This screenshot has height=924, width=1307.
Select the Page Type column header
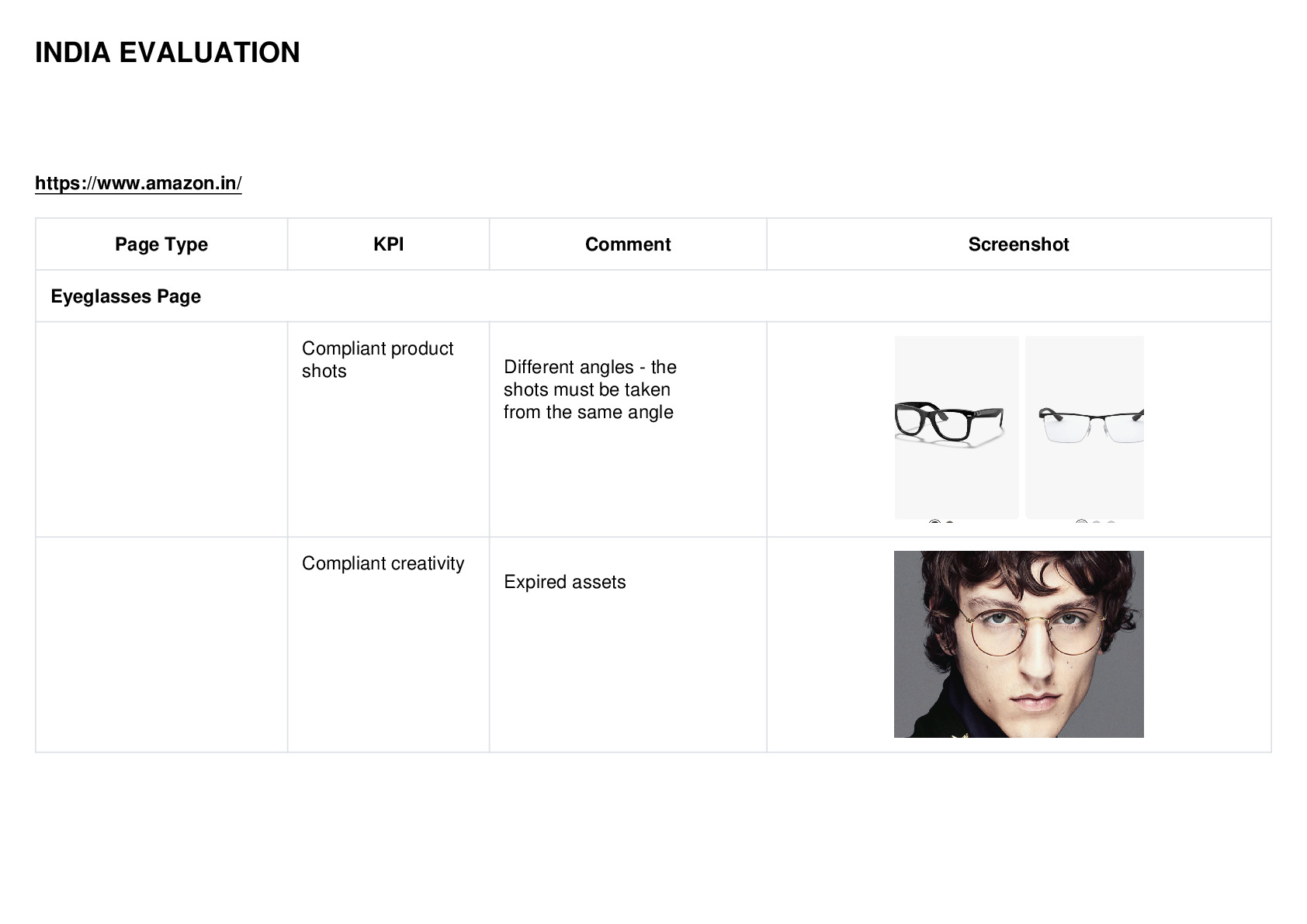[161, 244]
